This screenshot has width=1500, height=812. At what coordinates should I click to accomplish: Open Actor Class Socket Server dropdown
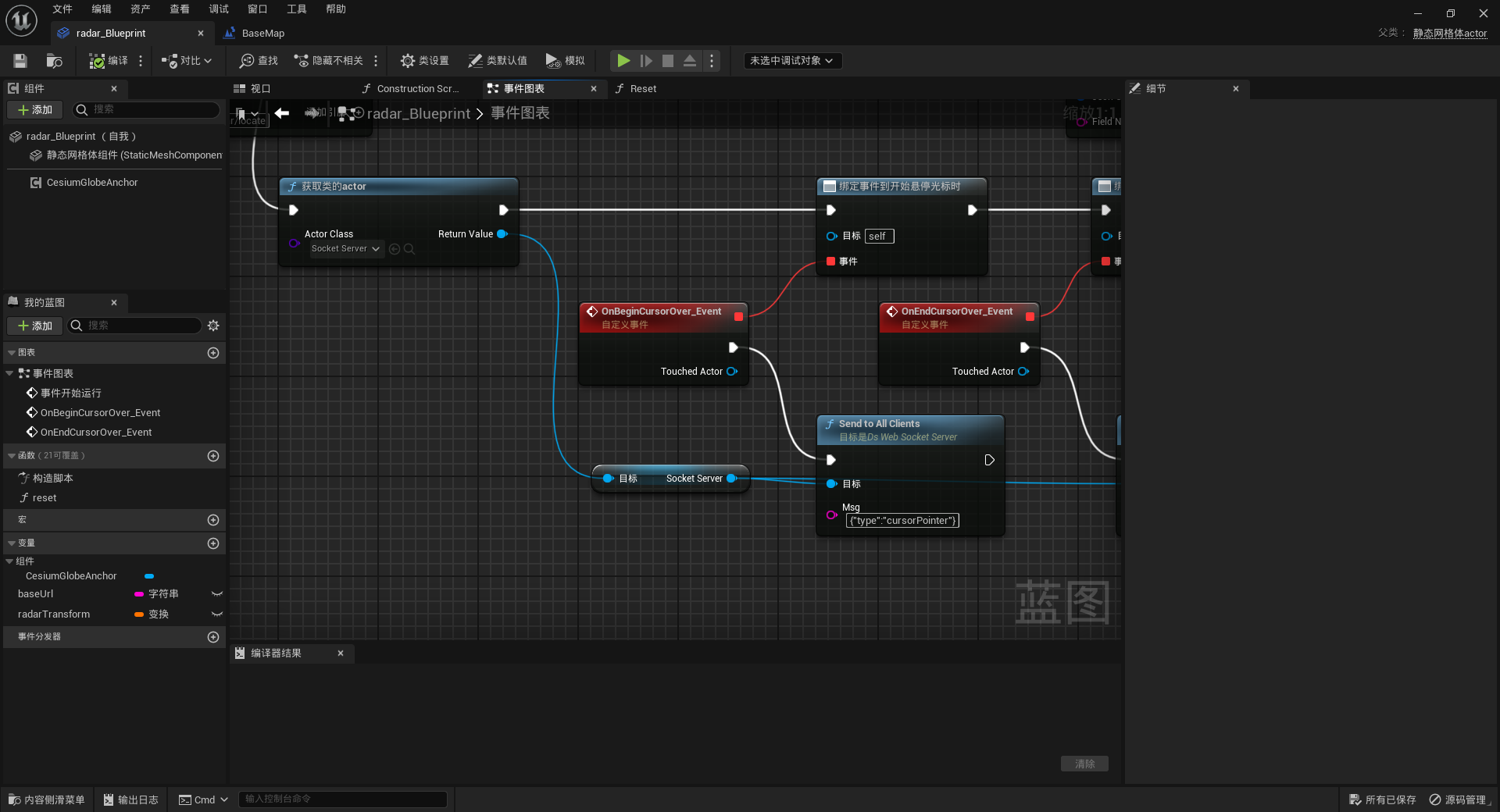pyautogui.click(x=345, y=249)
